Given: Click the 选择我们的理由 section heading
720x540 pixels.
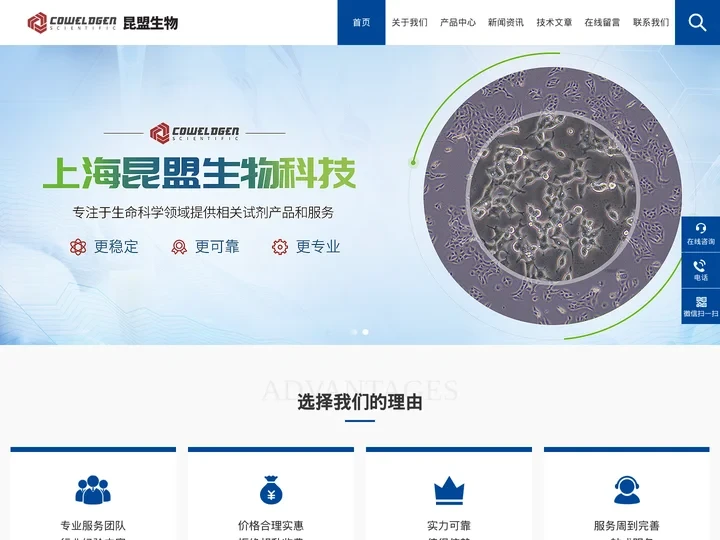Looking at the screenshot, I should point(360,402).
